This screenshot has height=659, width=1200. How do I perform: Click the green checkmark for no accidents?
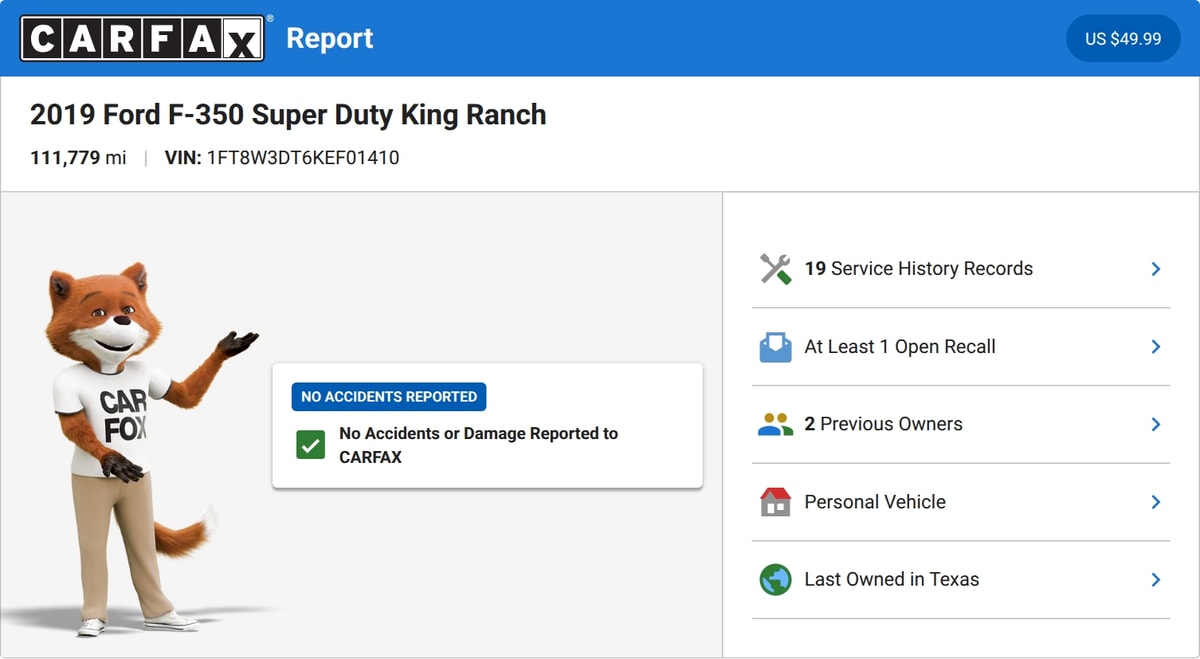point(310,446)
